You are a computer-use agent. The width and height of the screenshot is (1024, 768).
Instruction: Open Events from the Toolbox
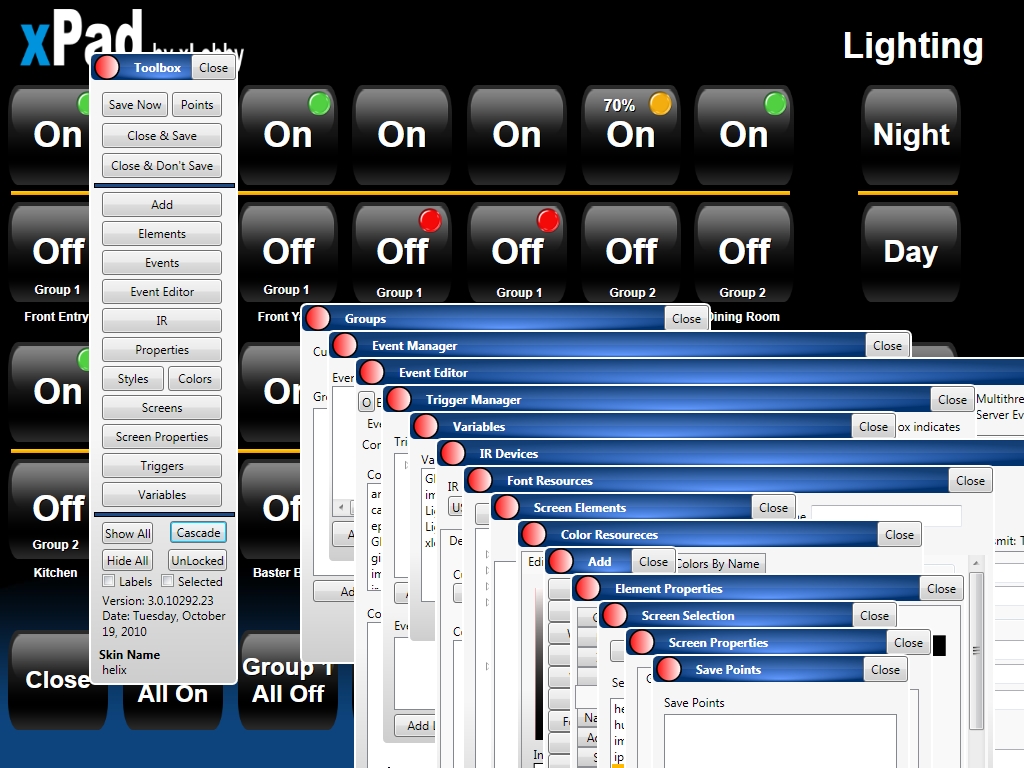pos(162,263)
